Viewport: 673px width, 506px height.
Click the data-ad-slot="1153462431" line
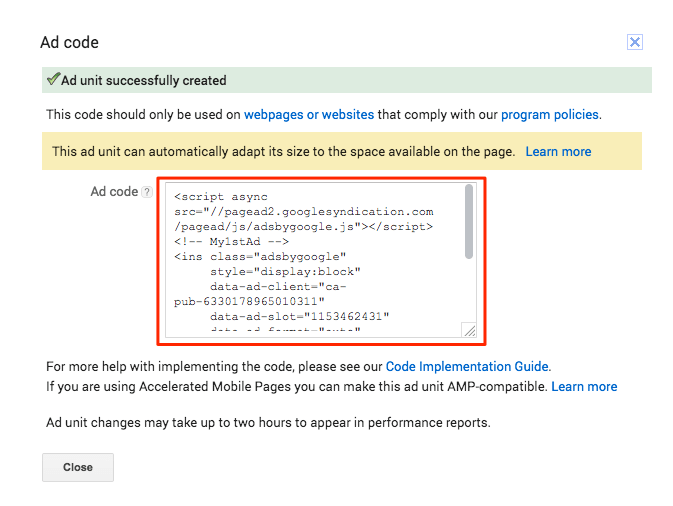[300, 316]
